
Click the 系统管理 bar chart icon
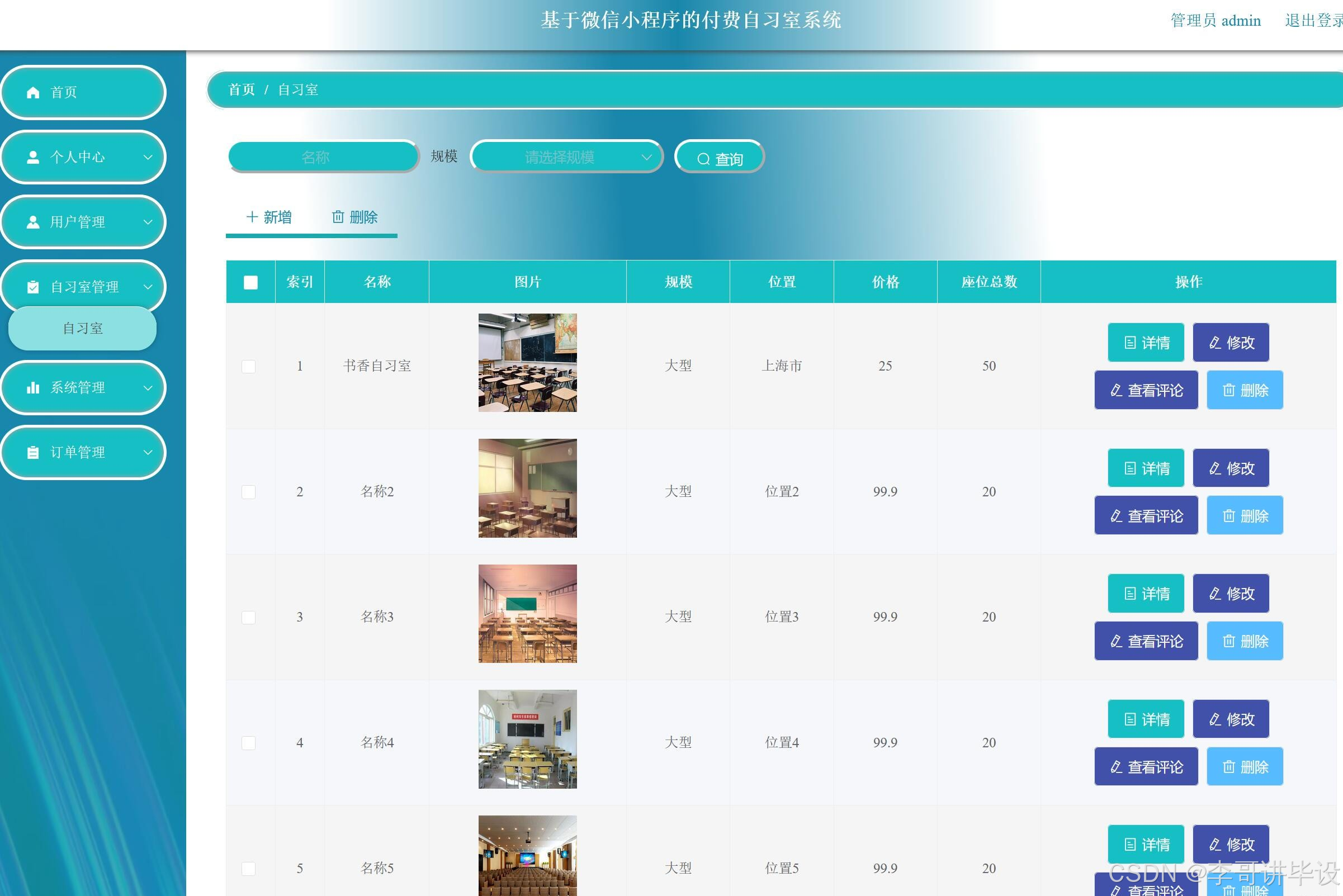(33, 388)
